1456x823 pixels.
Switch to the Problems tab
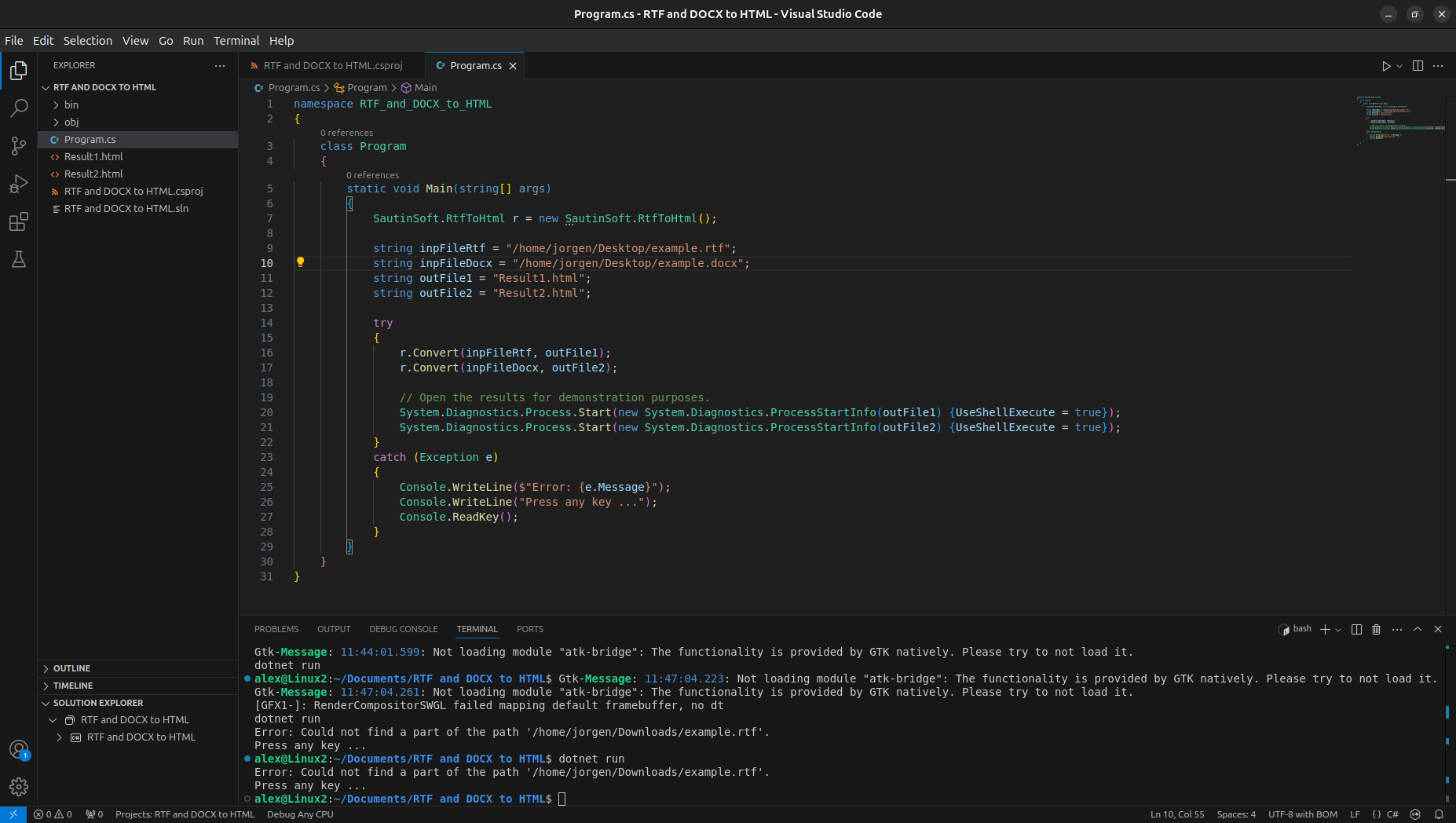pos(276,629)
